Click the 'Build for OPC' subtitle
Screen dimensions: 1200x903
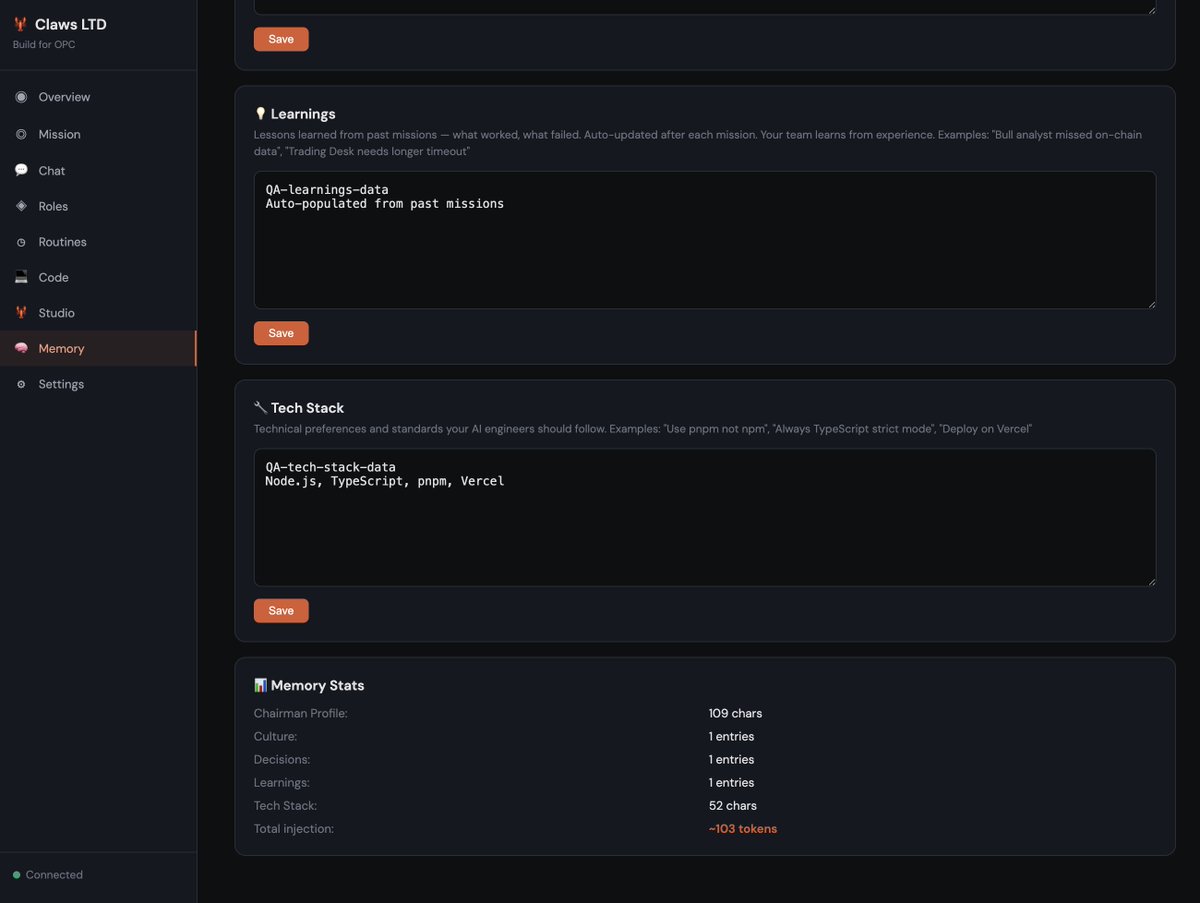coord(44,45)
